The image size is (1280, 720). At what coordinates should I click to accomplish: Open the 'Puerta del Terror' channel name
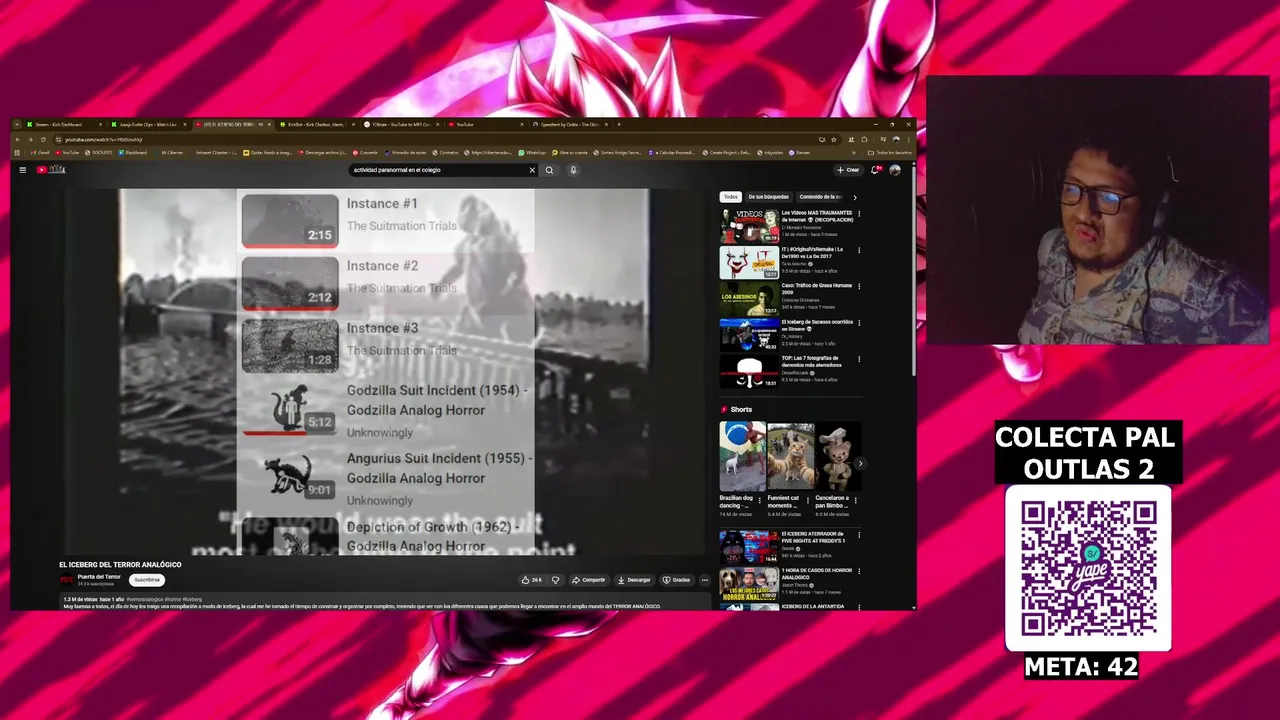(99, 577)
